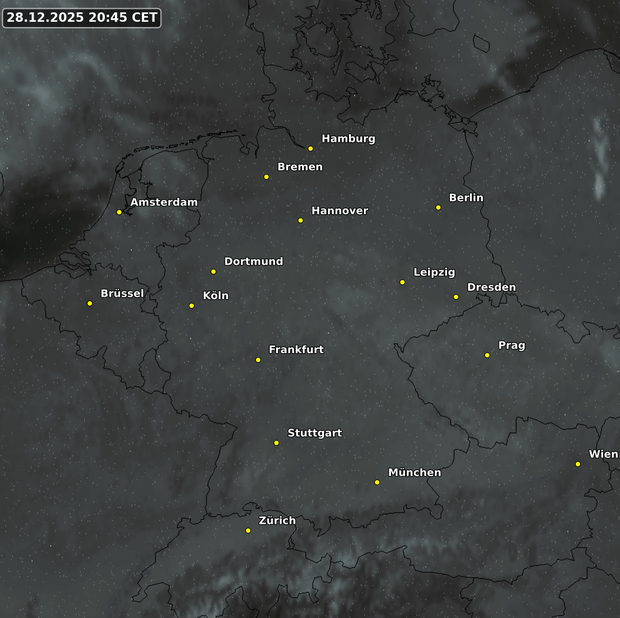This screenshot has height=618, width=620.
Task: Click the yellow Leipzig marker dot
Action: [x=402, y=282]
